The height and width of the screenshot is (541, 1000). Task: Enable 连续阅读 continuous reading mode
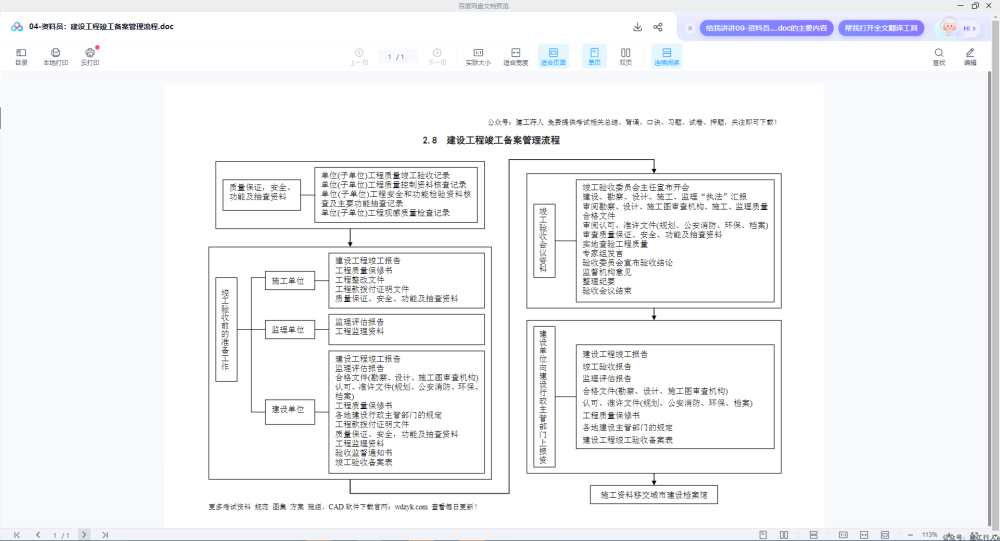666,56
